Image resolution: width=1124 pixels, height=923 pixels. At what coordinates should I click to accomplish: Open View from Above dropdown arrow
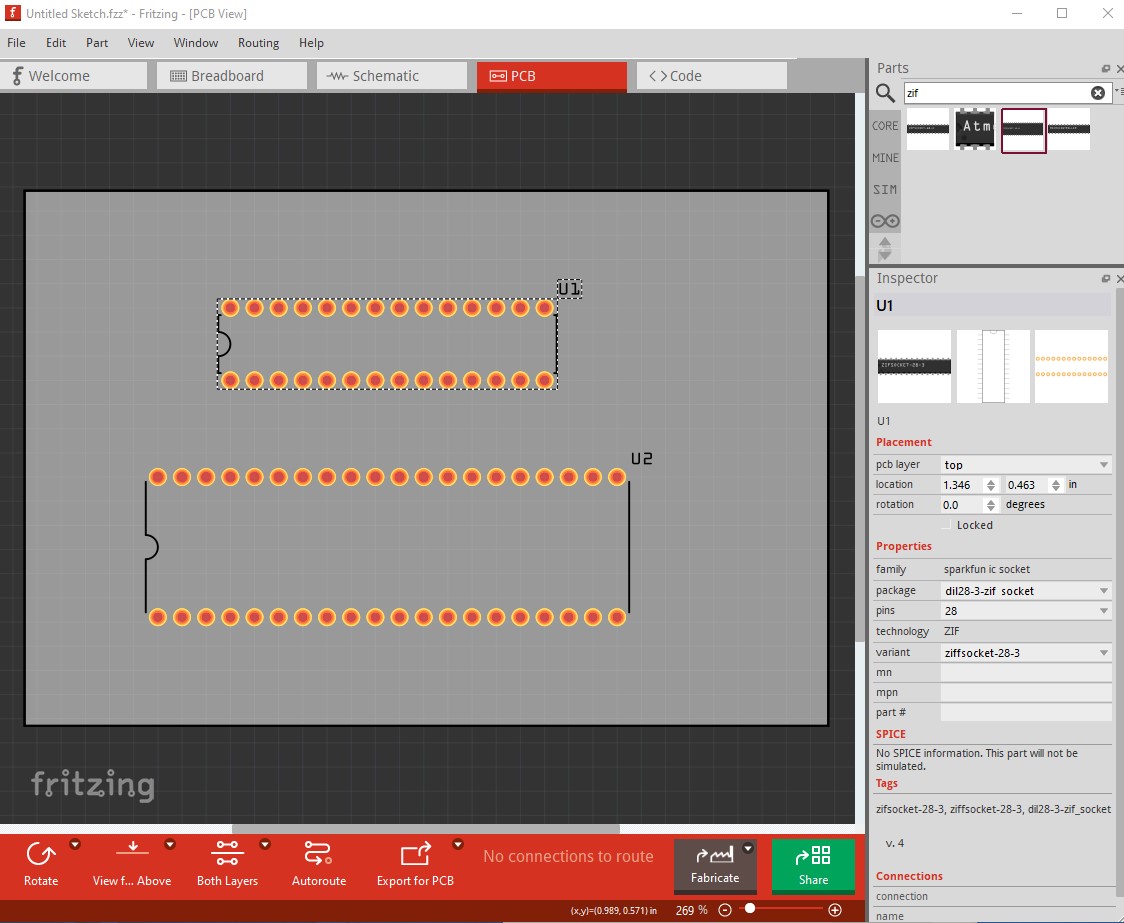170,844
